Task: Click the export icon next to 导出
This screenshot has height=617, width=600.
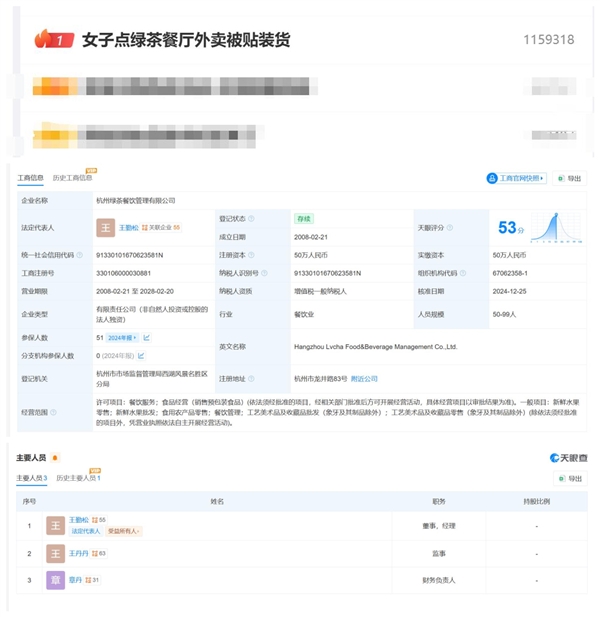Action: coord(560,178)
